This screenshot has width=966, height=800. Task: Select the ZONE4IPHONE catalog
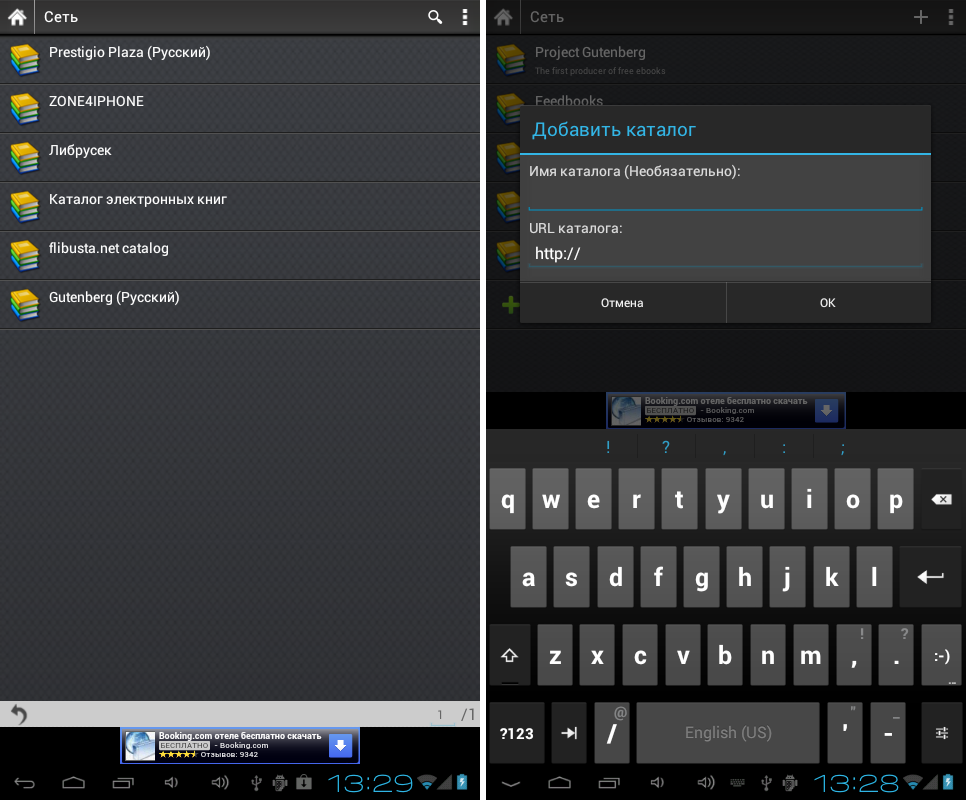(240, 108)
